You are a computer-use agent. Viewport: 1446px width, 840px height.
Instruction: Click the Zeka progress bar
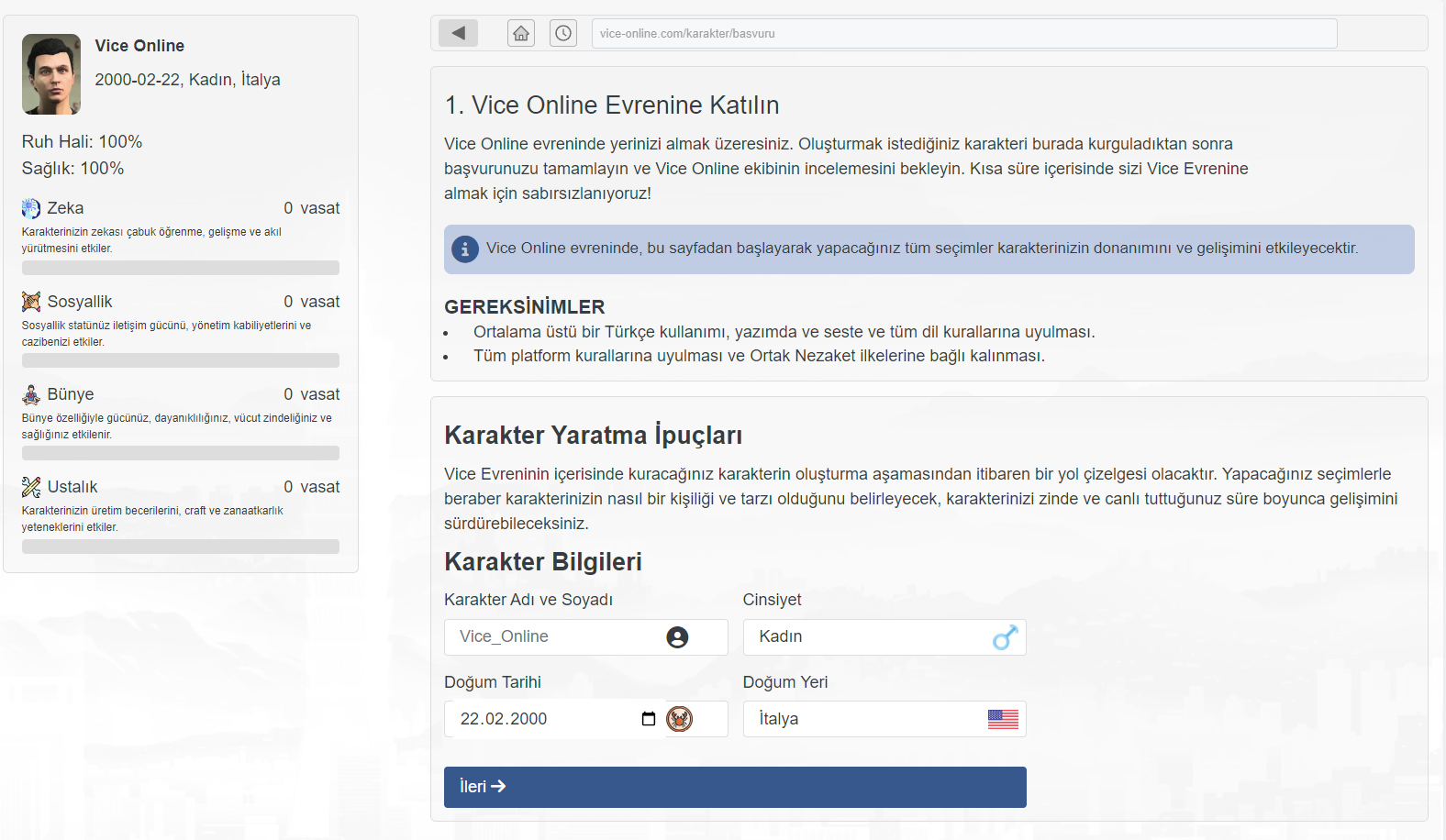(x=181, y=268)
